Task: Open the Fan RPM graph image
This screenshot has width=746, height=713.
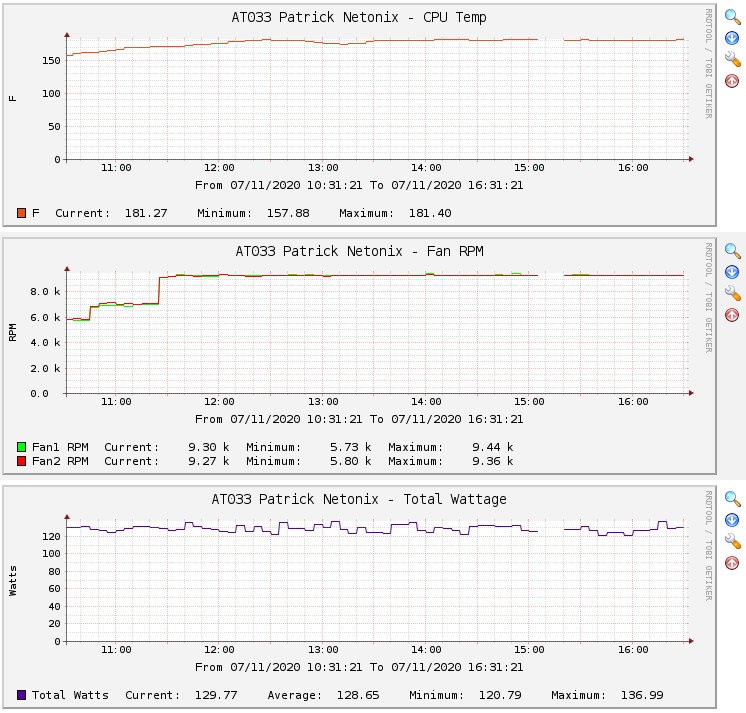Action: [x=376, y=330]
